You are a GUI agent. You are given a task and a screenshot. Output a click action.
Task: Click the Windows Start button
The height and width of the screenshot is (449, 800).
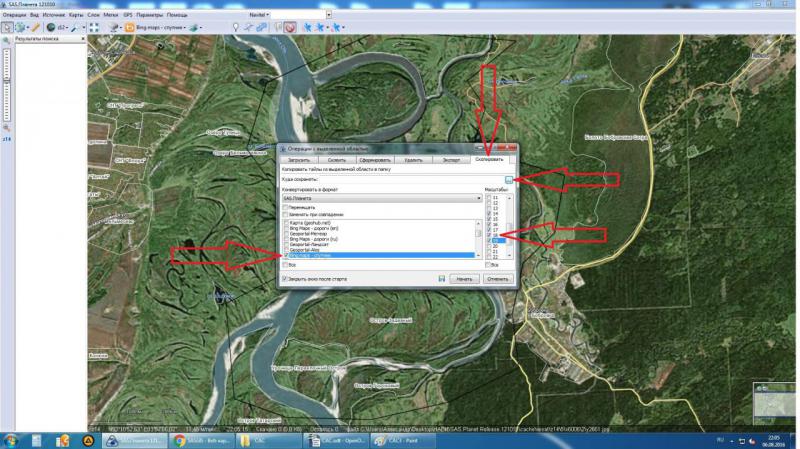(x=12, y=439)
